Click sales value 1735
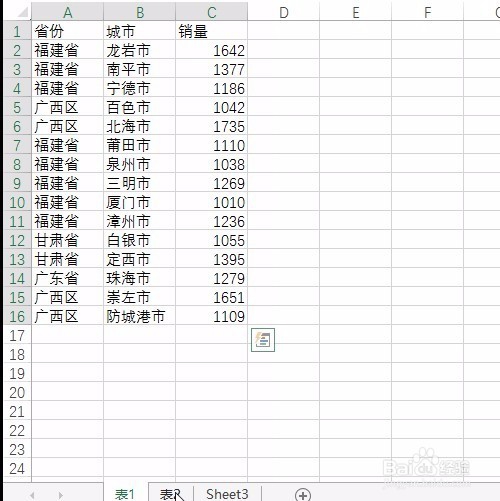Screen dimensions: 500x501 pyautogui.click(x=212, y=126)
